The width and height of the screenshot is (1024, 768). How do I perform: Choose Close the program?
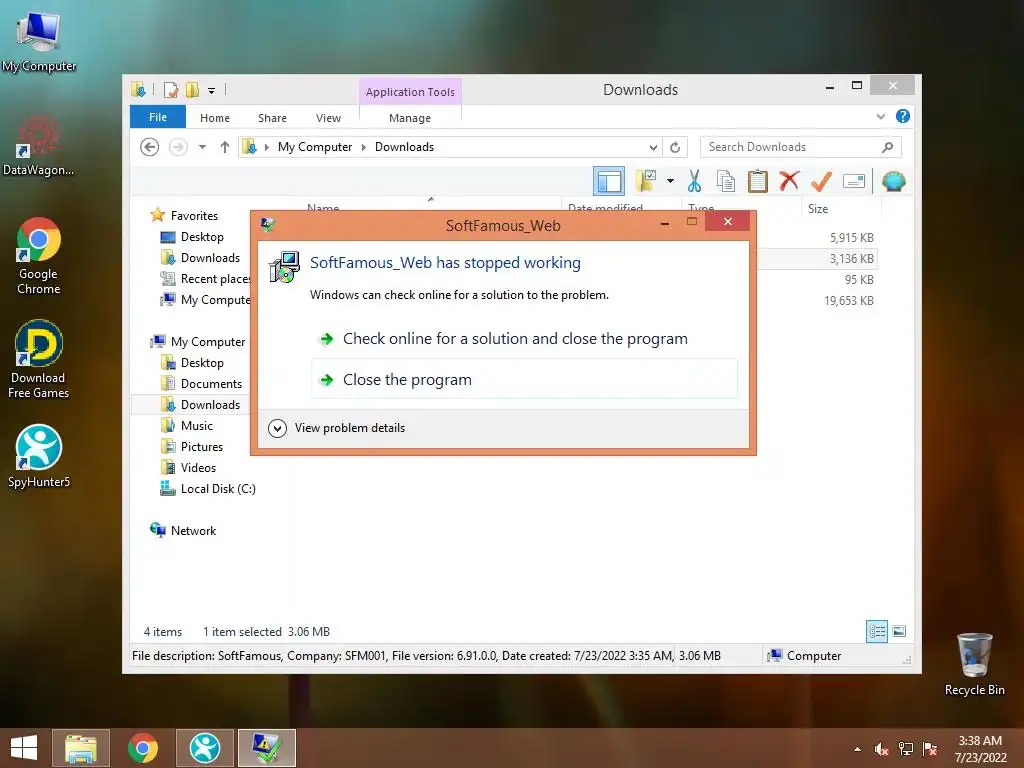(x=524, y=379)
